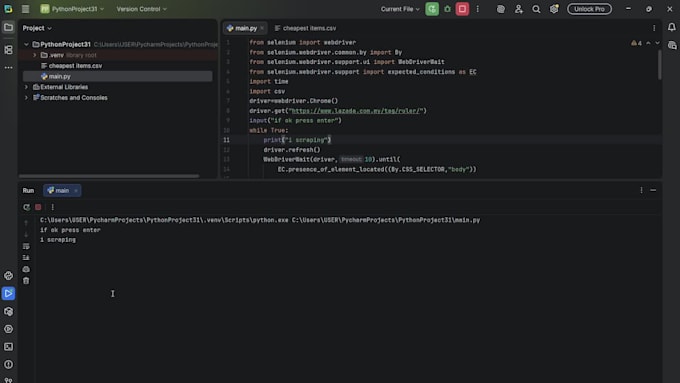
Task: Switch to the main.py editor tab
Action: [x=245, y=28]
